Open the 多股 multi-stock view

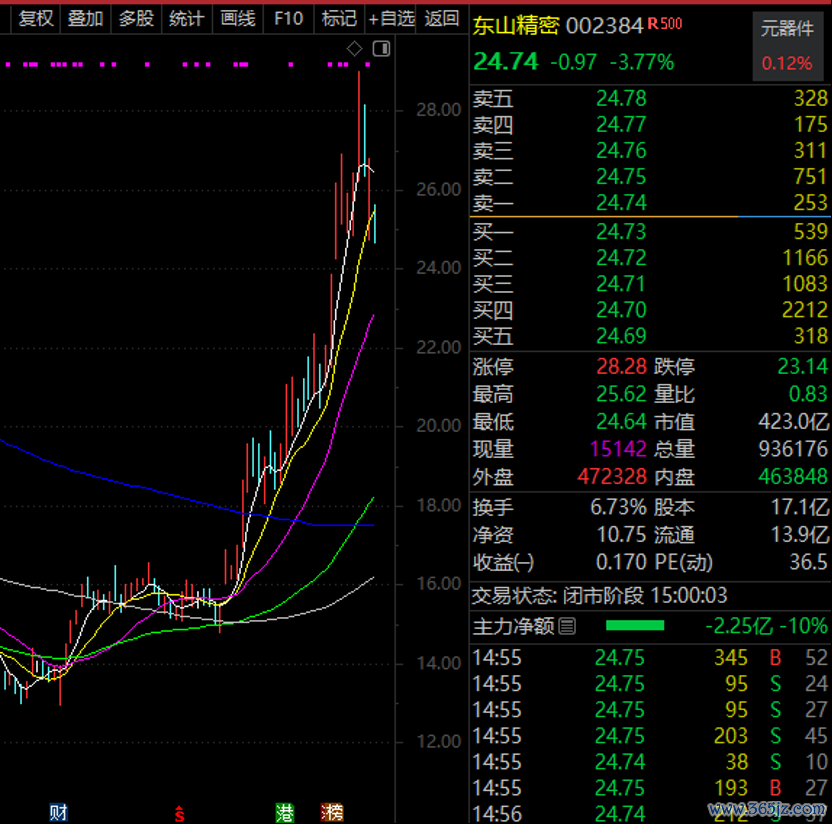[x=136, y=19]
